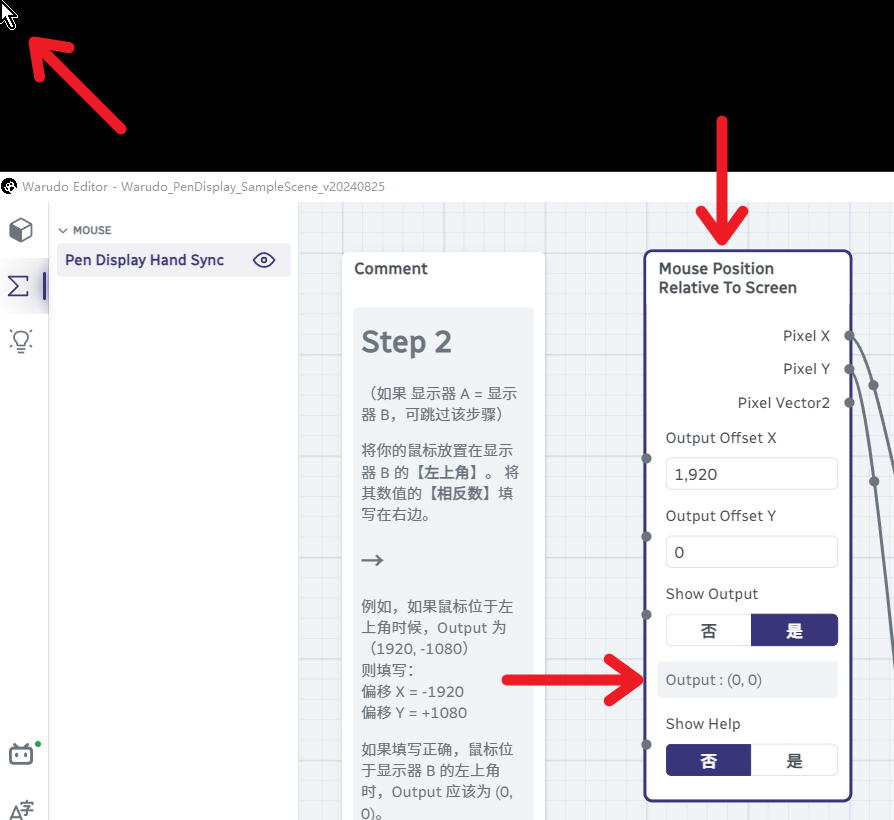Collapse the MOUSE group chevron
Image resolution: width=894 pixels, height=820 pixels.
tap(63, 230)
